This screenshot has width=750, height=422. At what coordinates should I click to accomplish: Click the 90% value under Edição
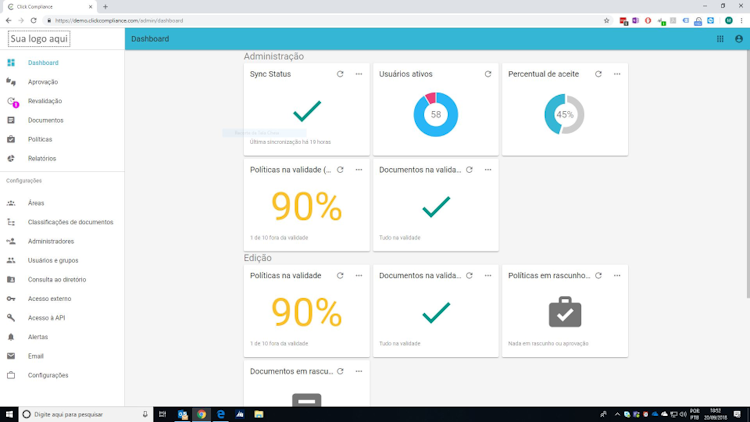point(307,312)
